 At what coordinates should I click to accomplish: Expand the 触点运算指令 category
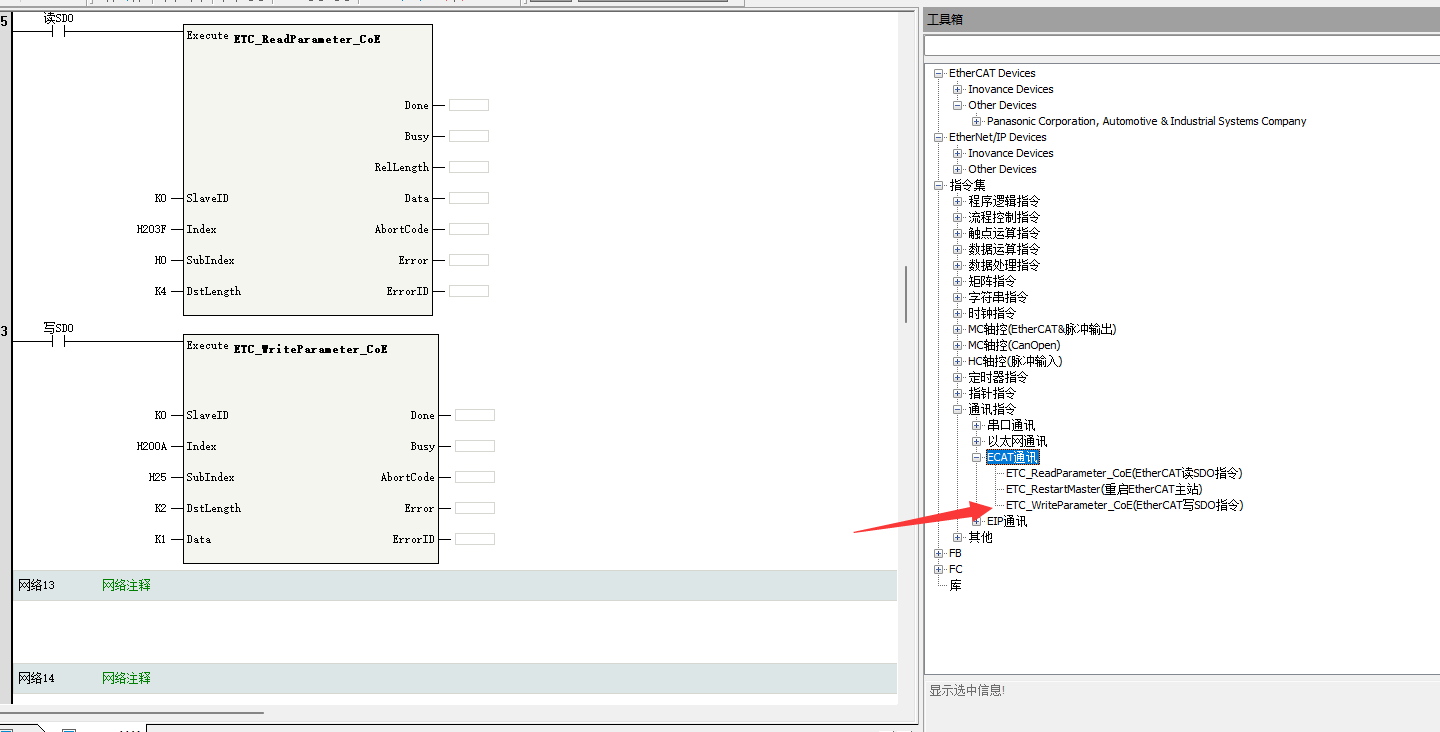tap(958, 233)
